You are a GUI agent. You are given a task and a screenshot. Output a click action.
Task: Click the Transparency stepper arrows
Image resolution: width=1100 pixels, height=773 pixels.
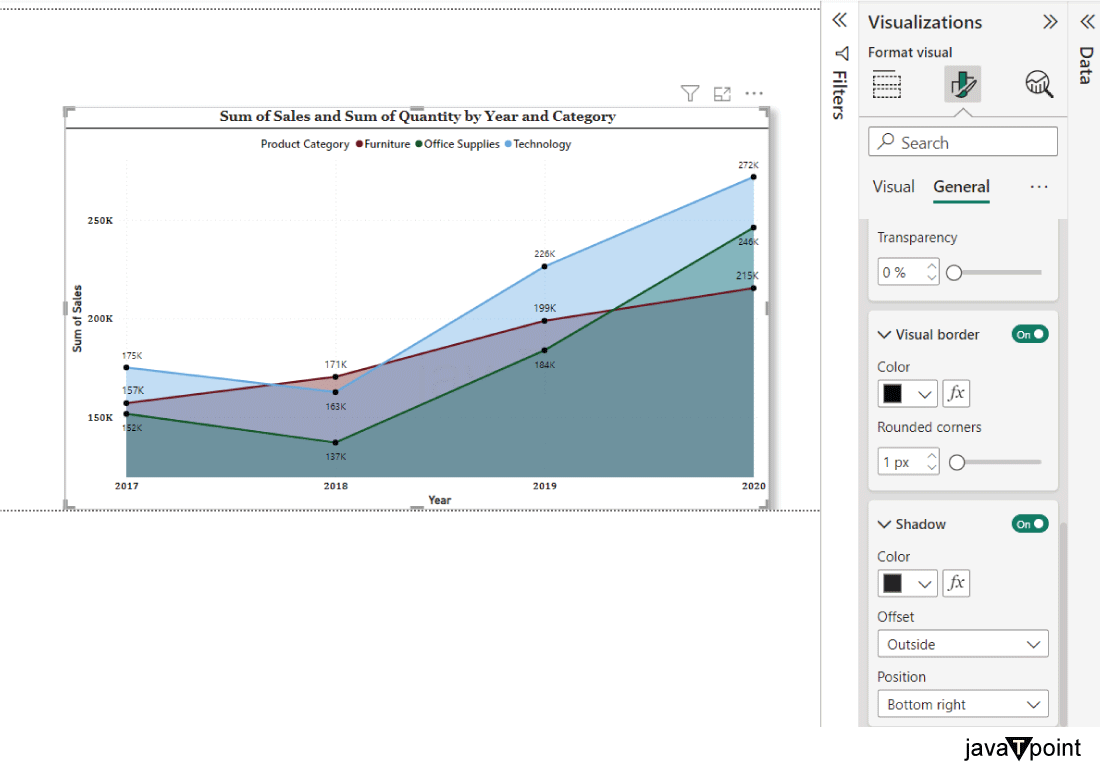tap(931, 271)
